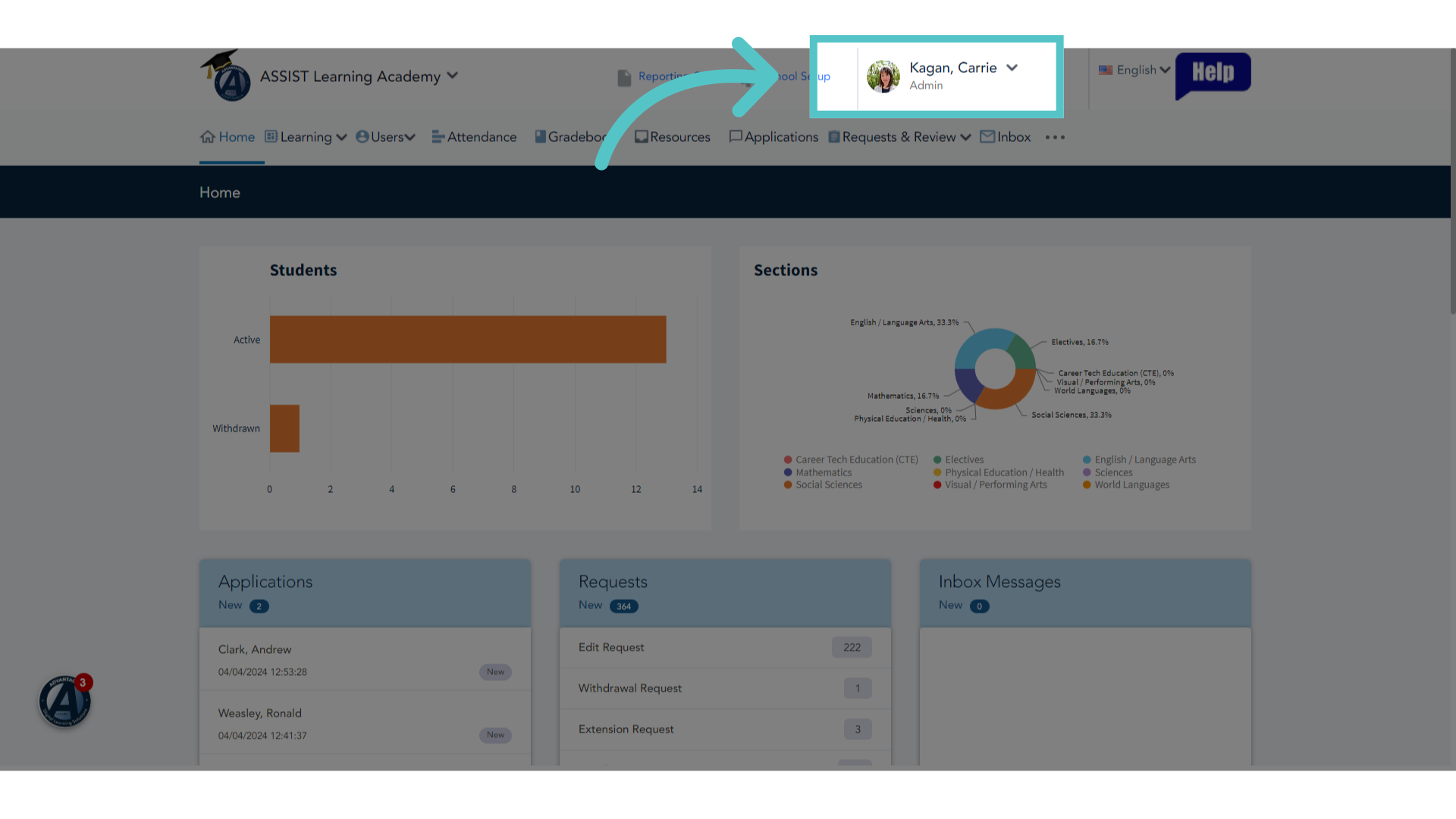Open the Edit Request row
This screenshot has width=1456, height=819.
pos(725,648)
